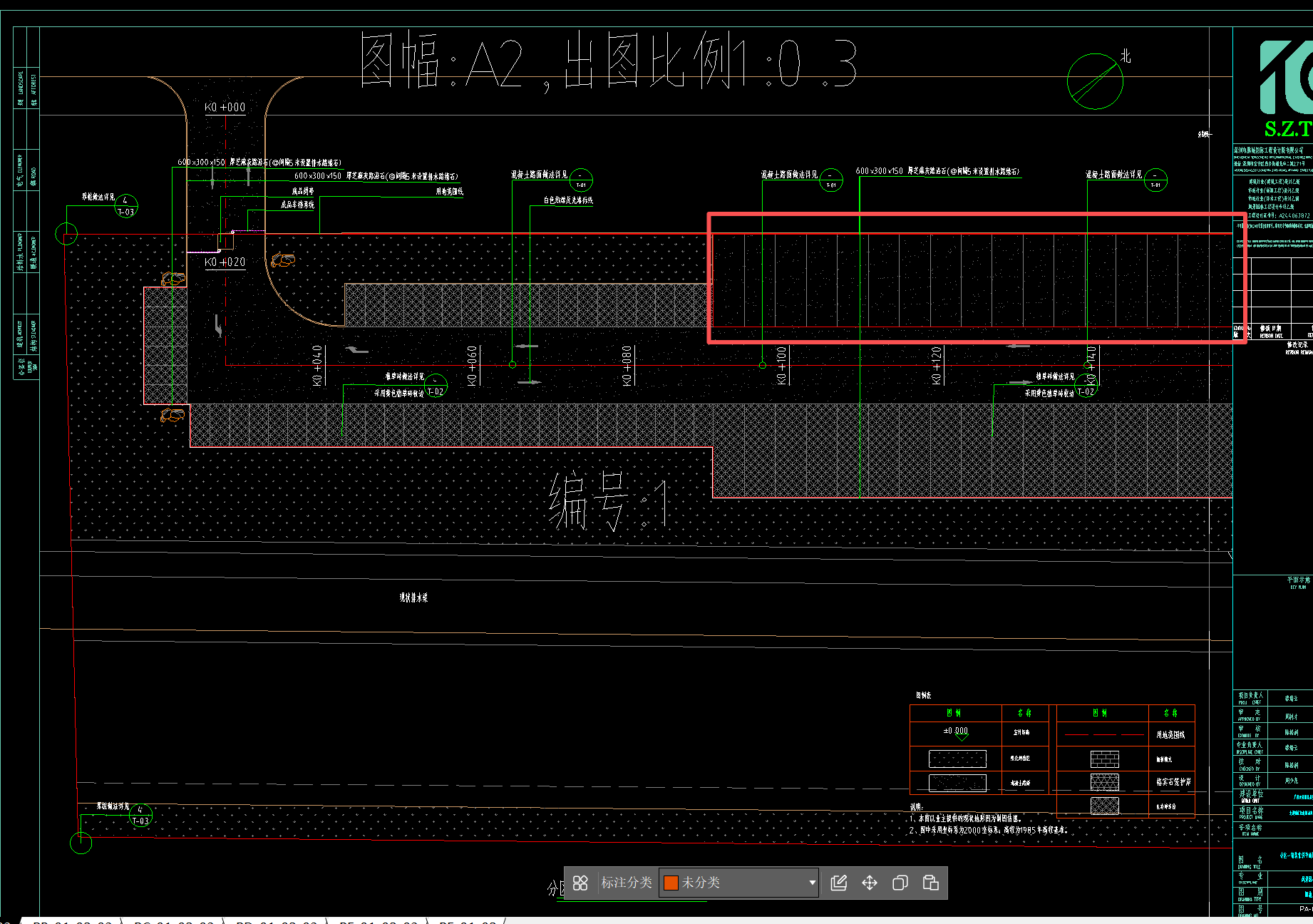Click the four-squares category grid icon
This screenshot has height=924, width=1313.
pos(580,883)
